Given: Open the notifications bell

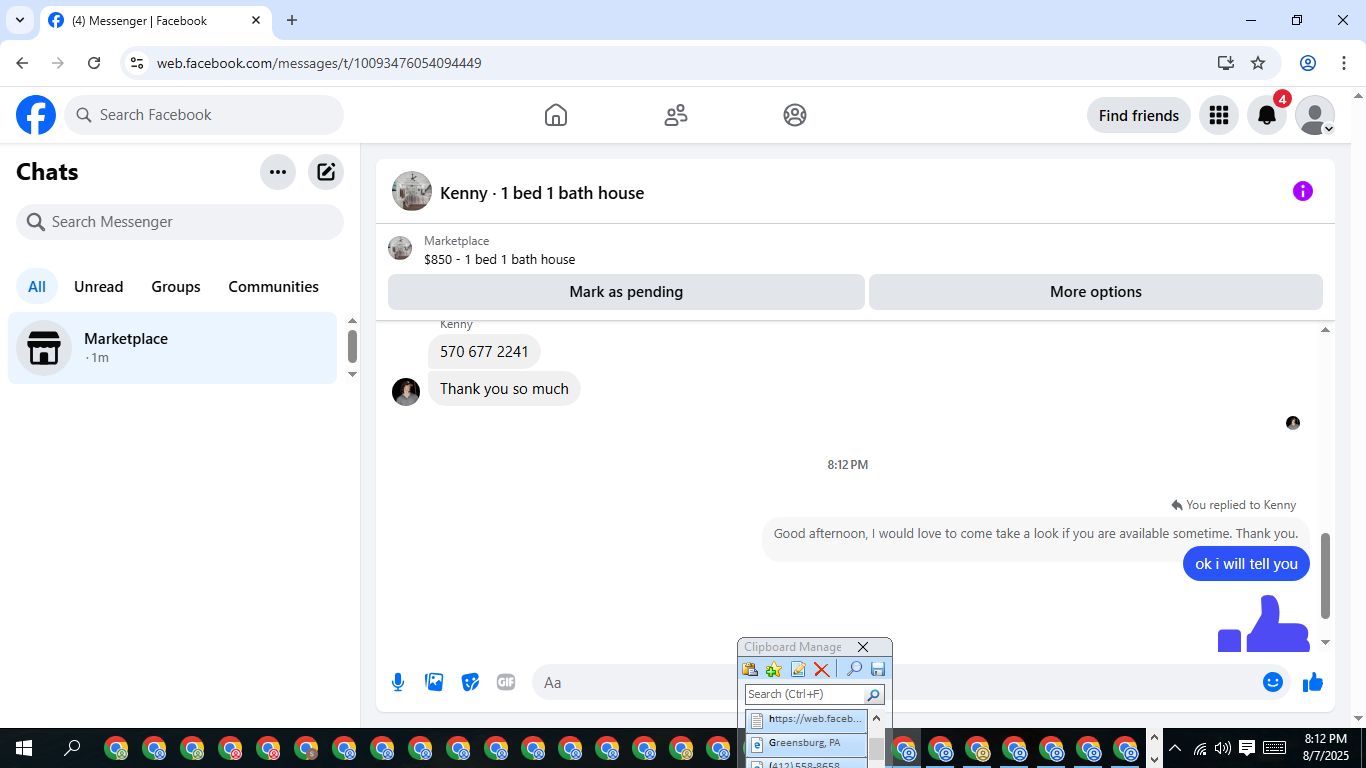Looking at the screenshot, I should 1267,115.
